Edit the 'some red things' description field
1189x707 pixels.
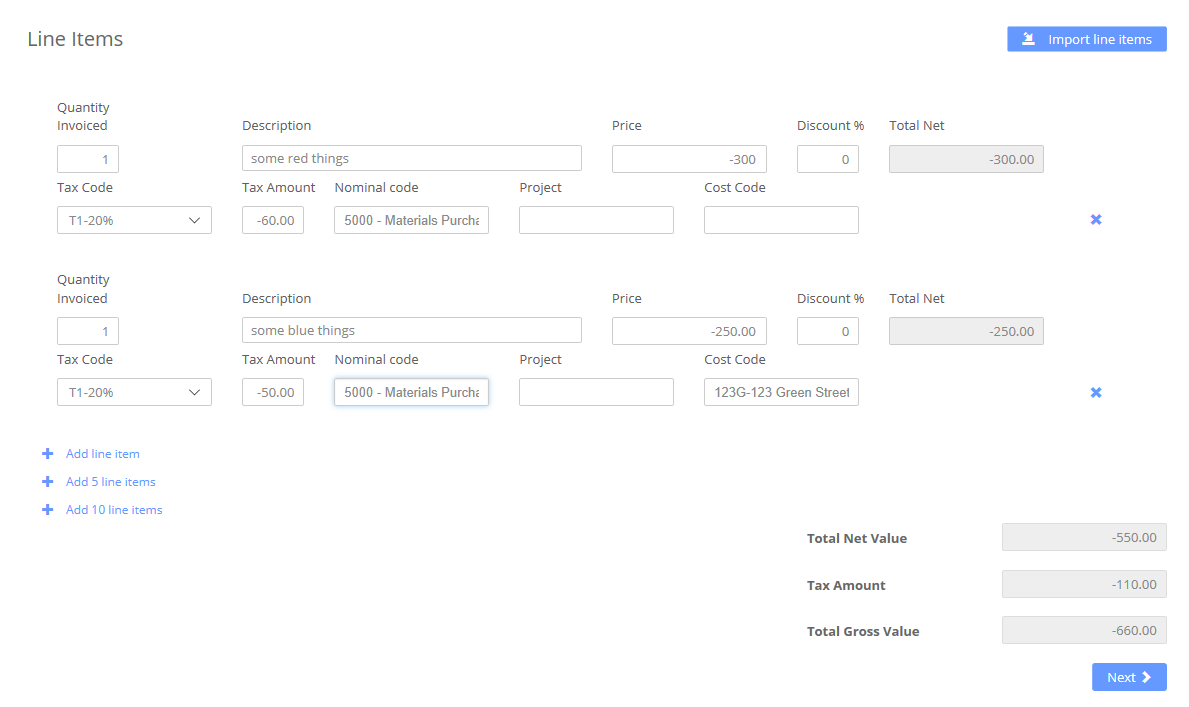[x=412, y=159]
